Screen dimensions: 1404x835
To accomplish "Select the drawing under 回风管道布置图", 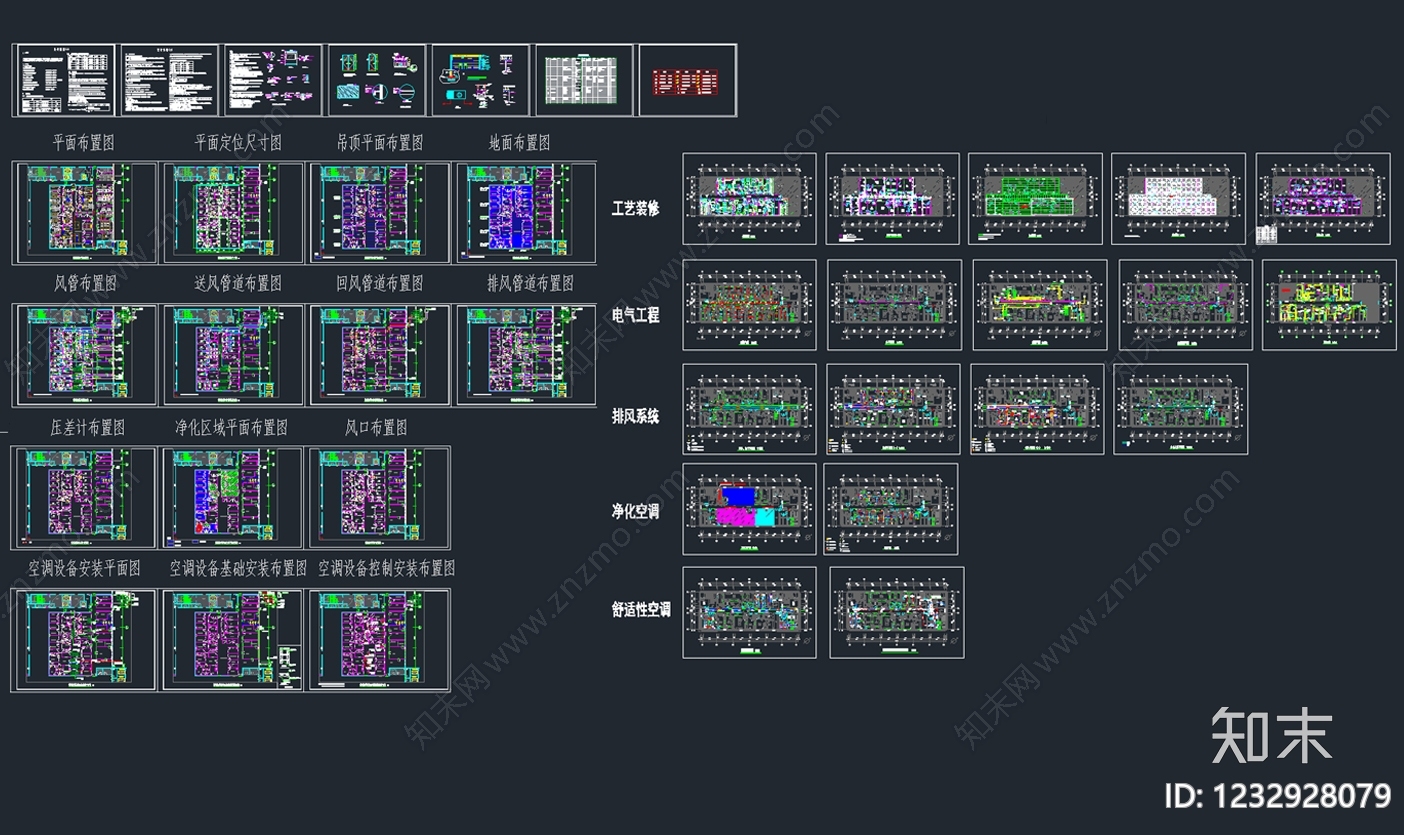I will (379, 355).
